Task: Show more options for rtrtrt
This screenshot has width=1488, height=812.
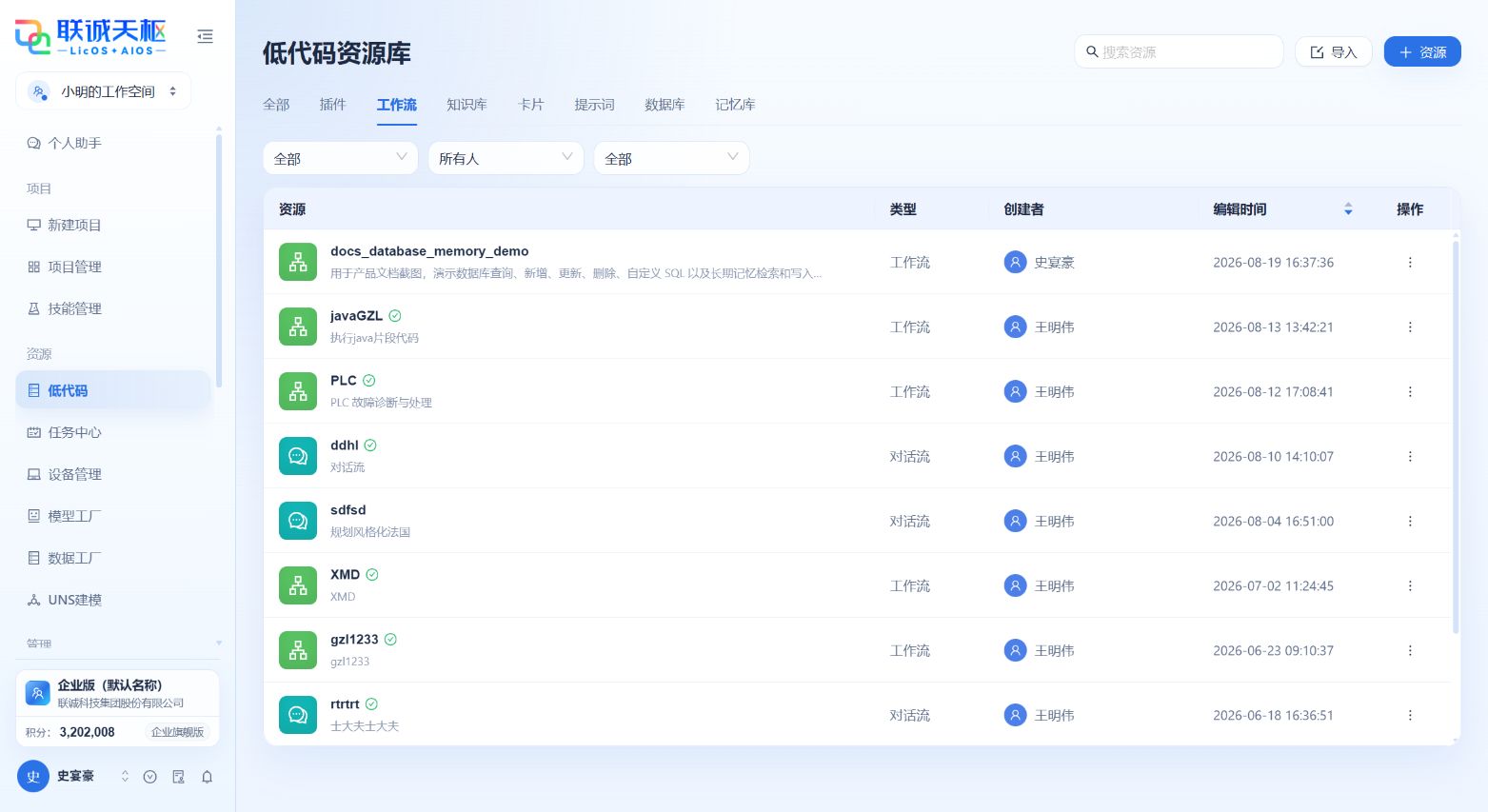Action: point(1410,715)
